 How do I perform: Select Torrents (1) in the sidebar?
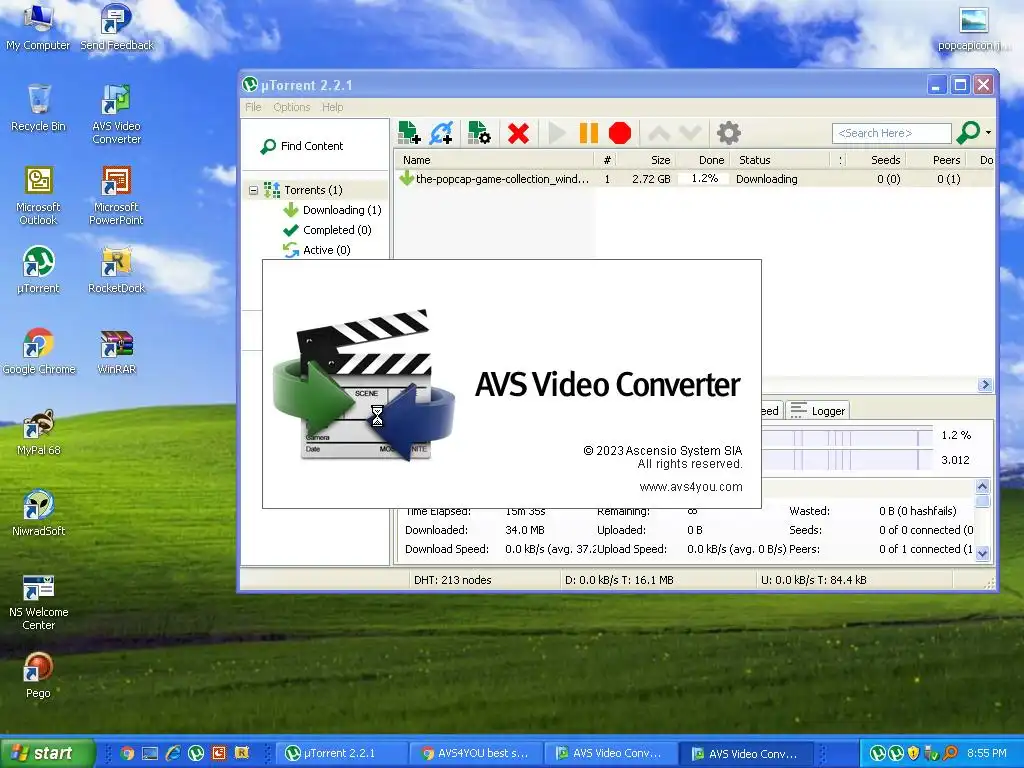coord(313,190)
